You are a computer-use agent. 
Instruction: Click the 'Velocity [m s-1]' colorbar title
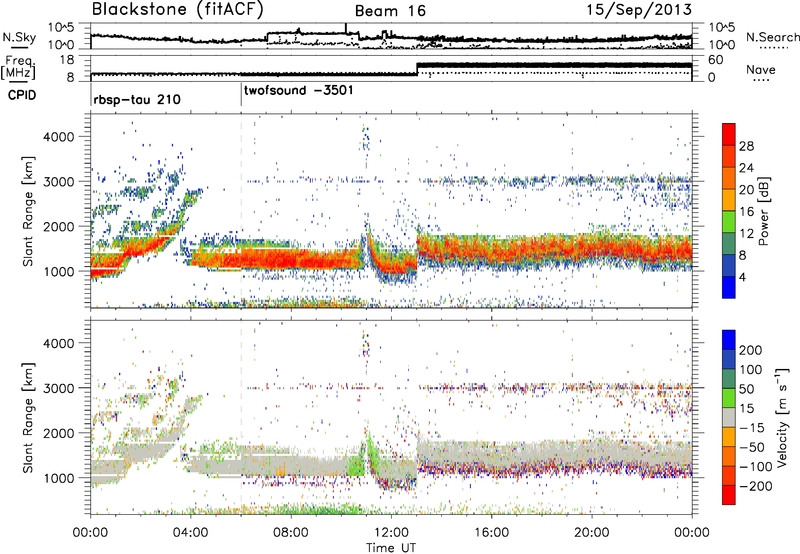coord(782,417)
